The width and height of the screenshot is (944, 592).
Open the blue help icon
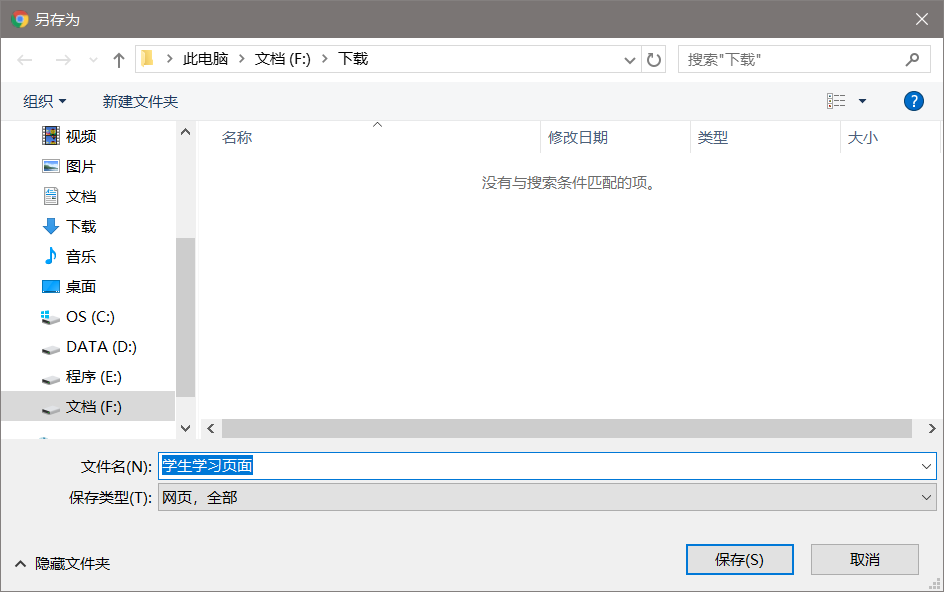tap(913, 101)
